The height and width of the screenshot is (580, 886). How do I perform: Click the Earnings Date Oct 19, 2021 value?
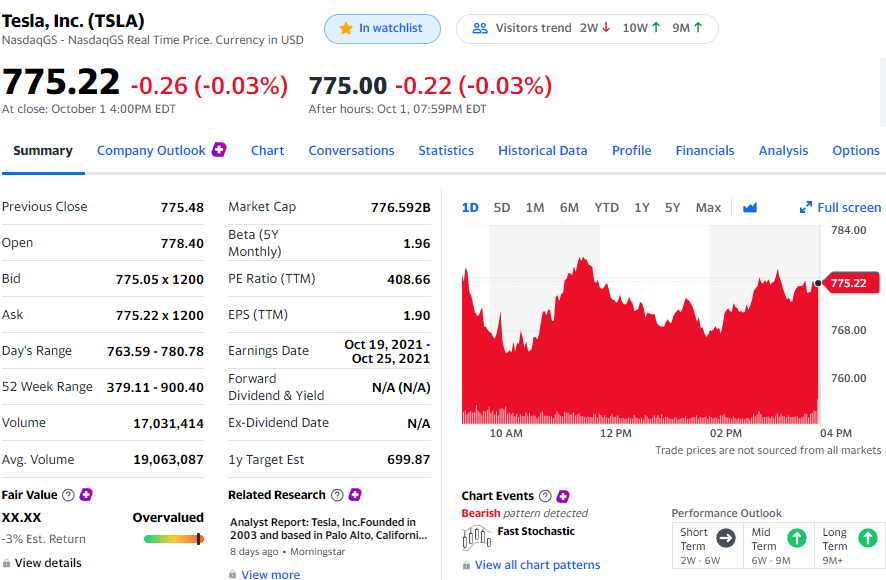387,352
